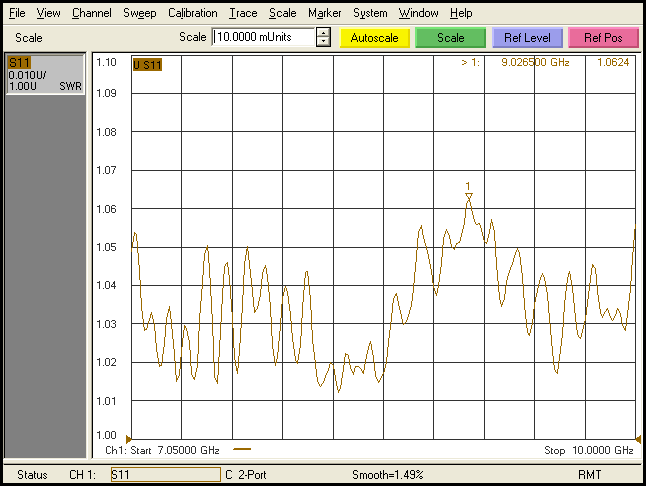This screenshot has height=486, width=646.
Task: Click the Autoscale button
Action: click(x=375, y=38)
